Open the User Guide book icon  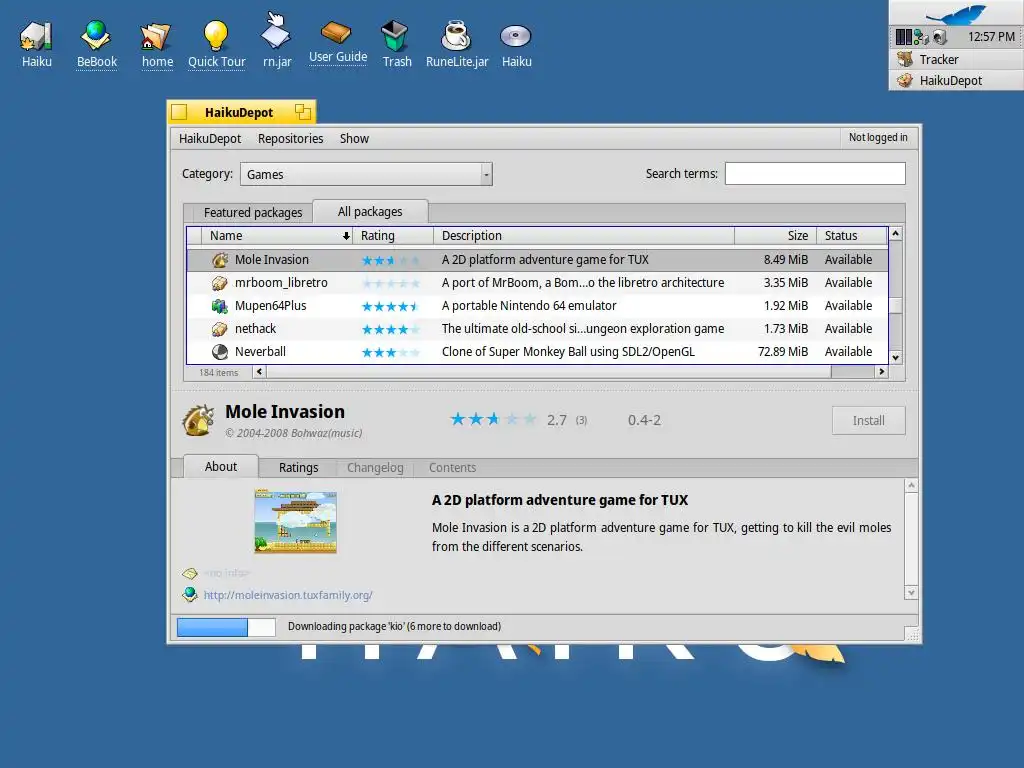(x=336, y=31)
